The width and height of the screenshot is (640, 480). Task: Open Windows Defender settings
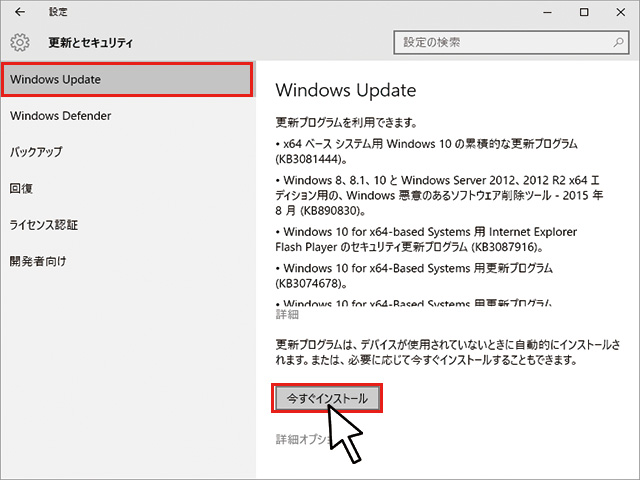[60, 116]
